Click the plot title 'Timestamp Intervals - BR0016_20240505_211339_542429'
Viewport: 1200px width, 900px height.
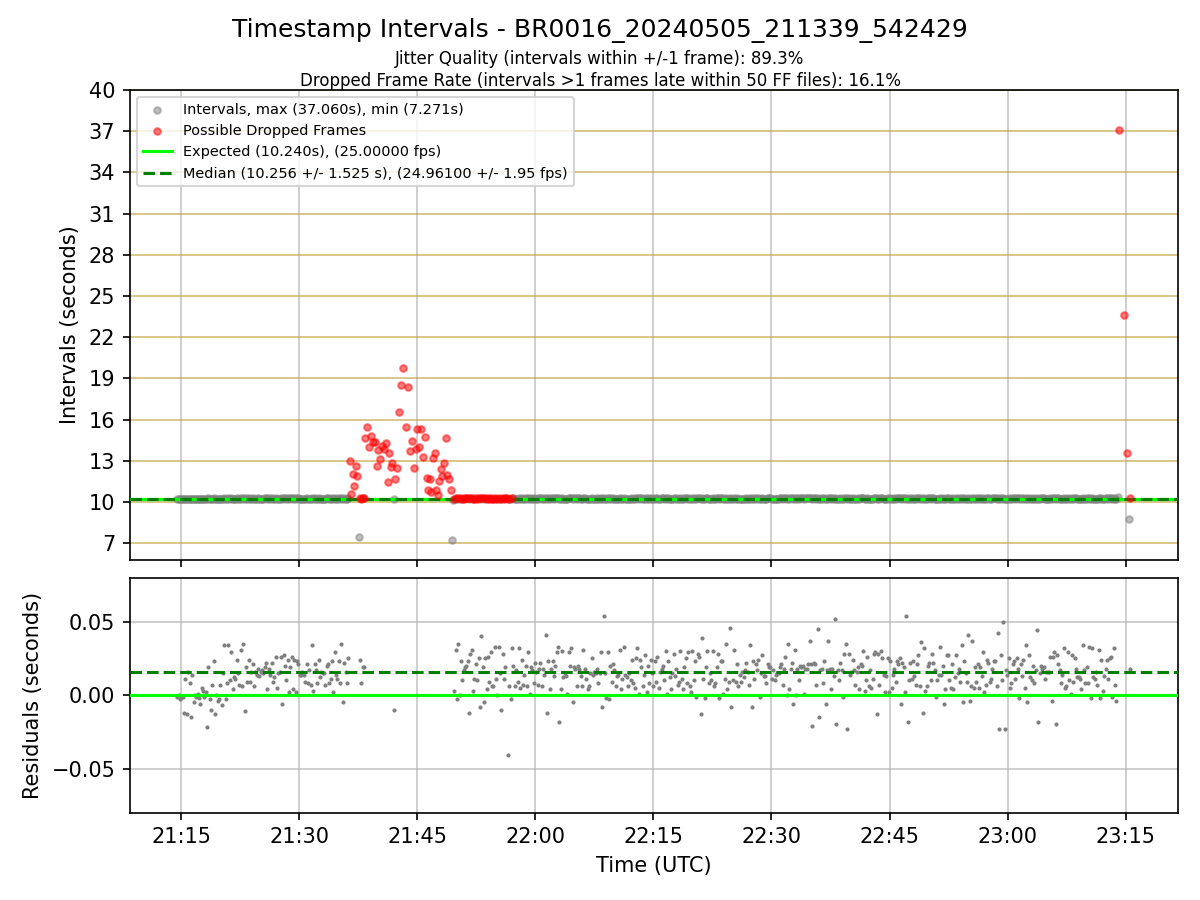click(x=599, y=29)
